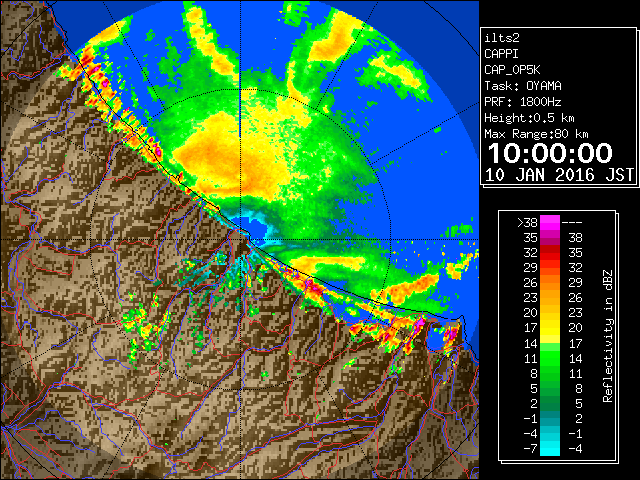Image resolution: width=640 pixels, height=480 pixels.
Task: Select the red 32–35 dBZ legend swatch
Action: coord(550,253)
